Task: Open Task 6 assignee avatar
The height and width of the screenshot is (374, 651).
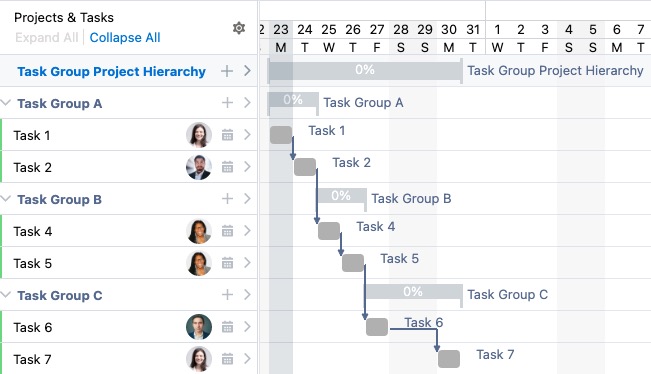Action: 199,327
